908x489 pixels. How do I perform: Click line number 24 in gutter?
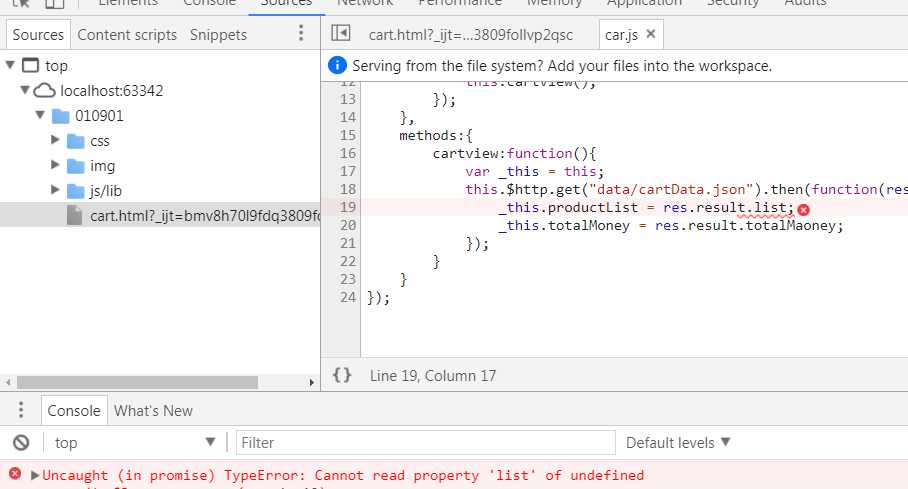click(347, 297)
